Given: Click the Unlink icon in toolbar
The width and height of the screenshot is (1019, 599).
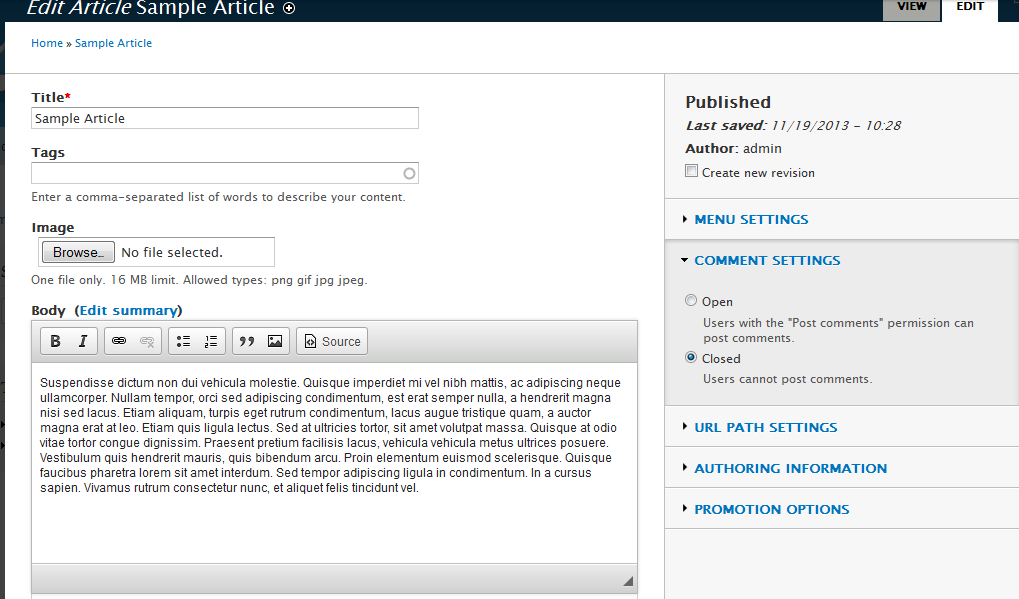Looking at the screenshot, I should tap(147, 341).
